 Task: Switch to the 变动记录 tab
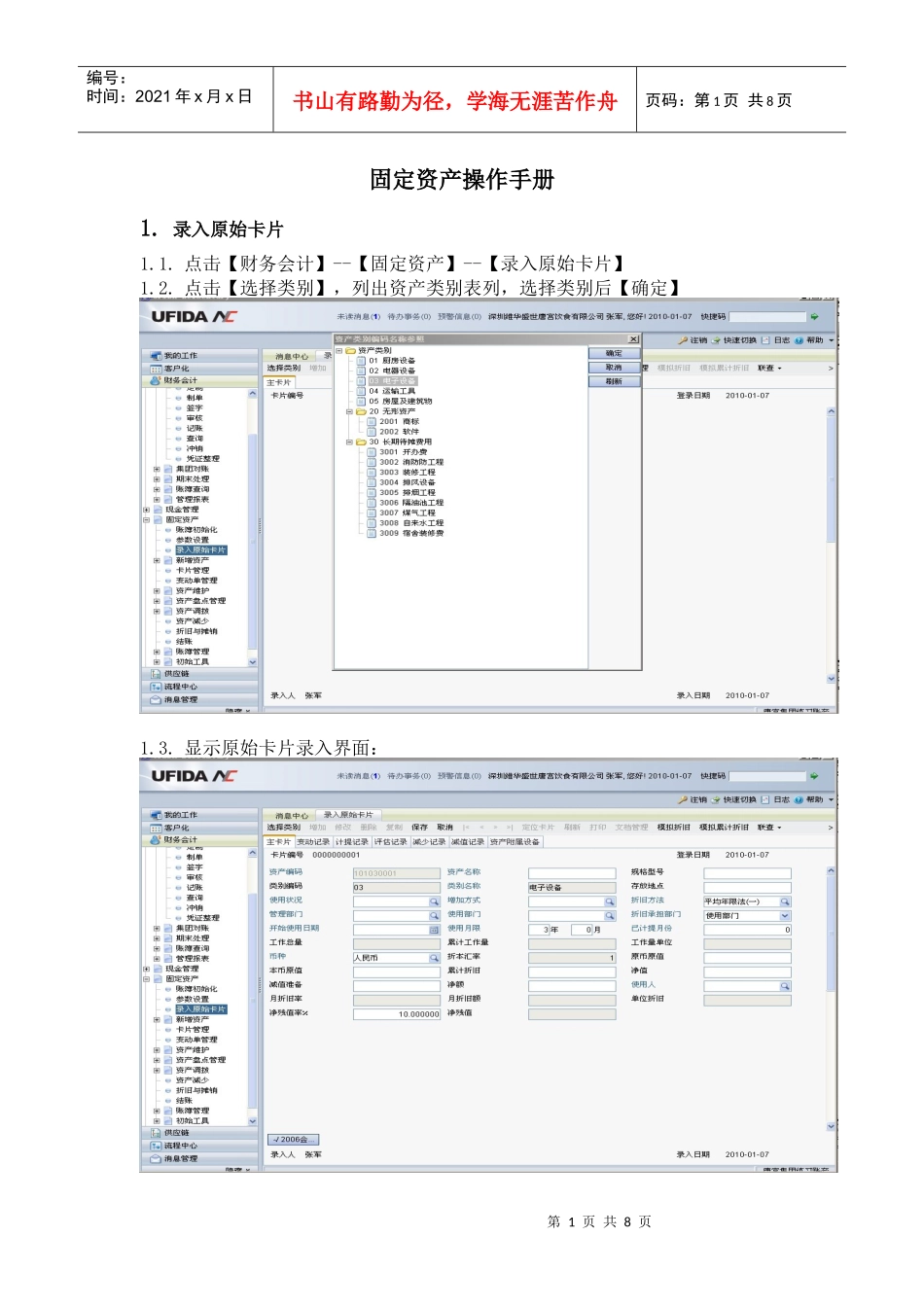[x=313, y=842]
